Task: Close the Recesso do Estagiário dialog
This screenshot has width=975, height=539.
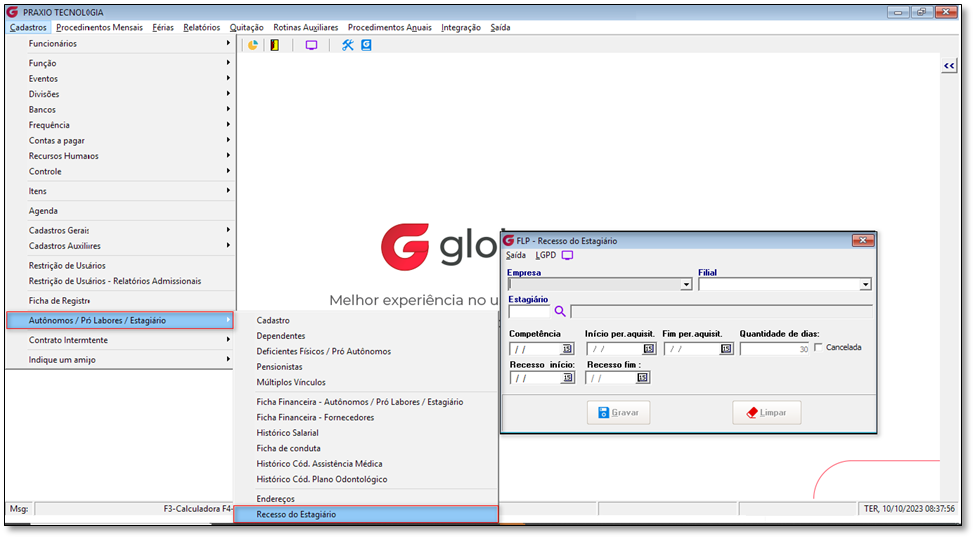Action: [x=862, y=241]
